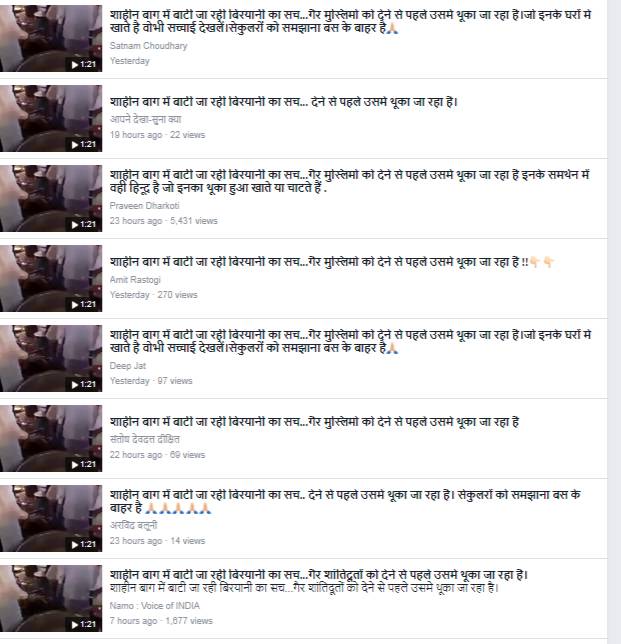The image size is (621, 644).
Task: Open the video thumbnail with 14 views
Action: [51, 518]
